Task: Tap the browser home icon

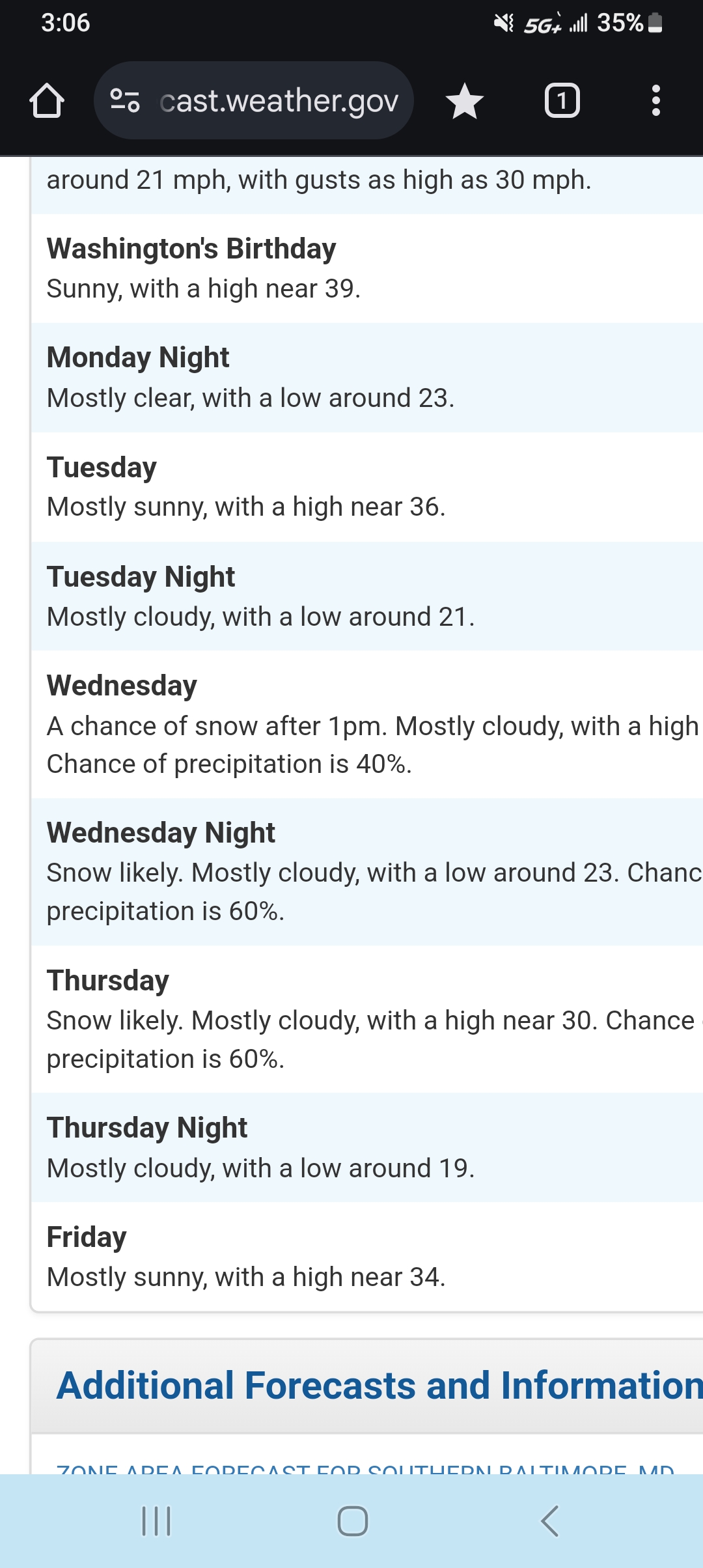Action: tap(47, 101)
